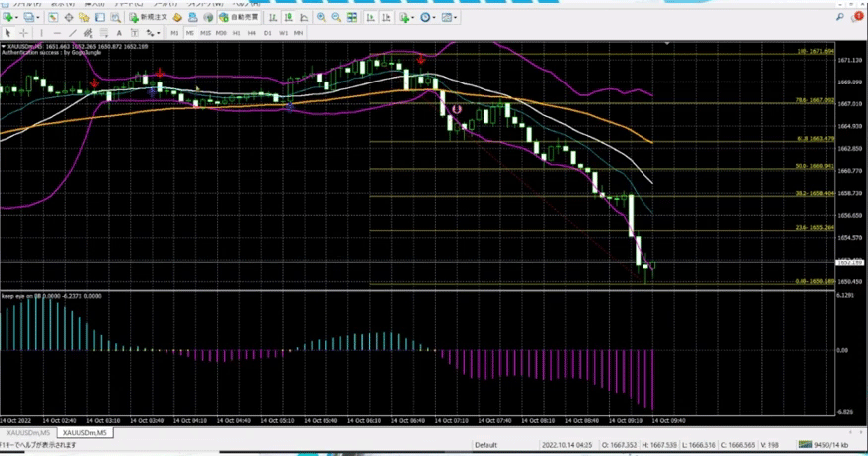Viewport: 868px width, 456px height.
Task: Click the 9450/14 kb connection status
Action: click(x=824, y=445)
